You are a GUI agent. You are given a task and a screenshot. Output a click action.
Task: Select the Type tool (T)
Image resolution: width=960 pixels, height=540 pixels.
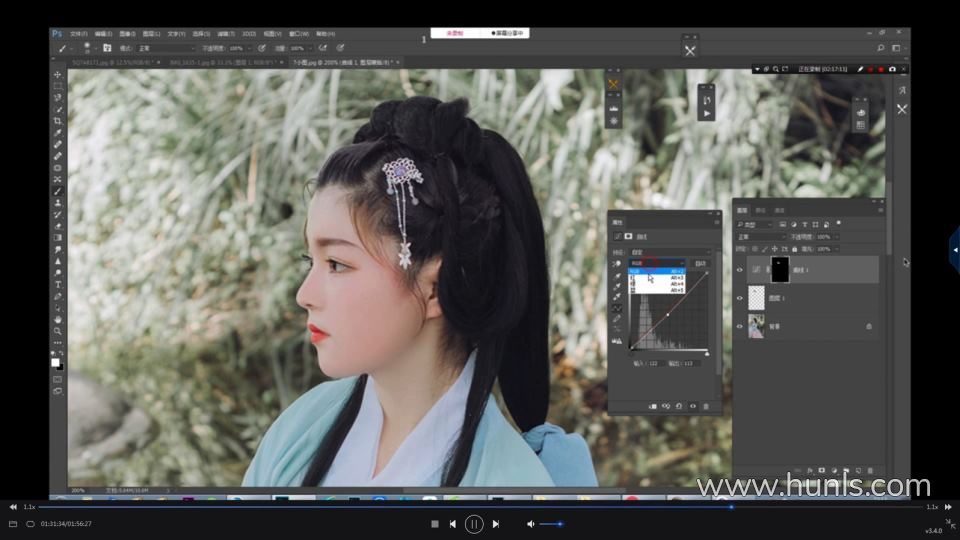click(57, 284)
